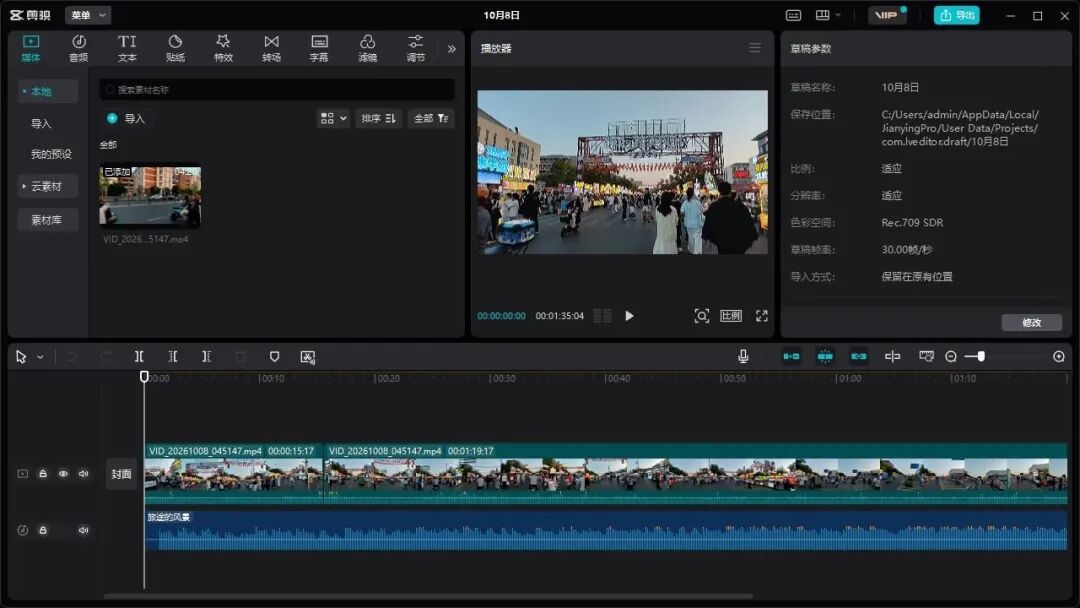
Task: Open the 排序 sort dropdown
Action: 379,118
